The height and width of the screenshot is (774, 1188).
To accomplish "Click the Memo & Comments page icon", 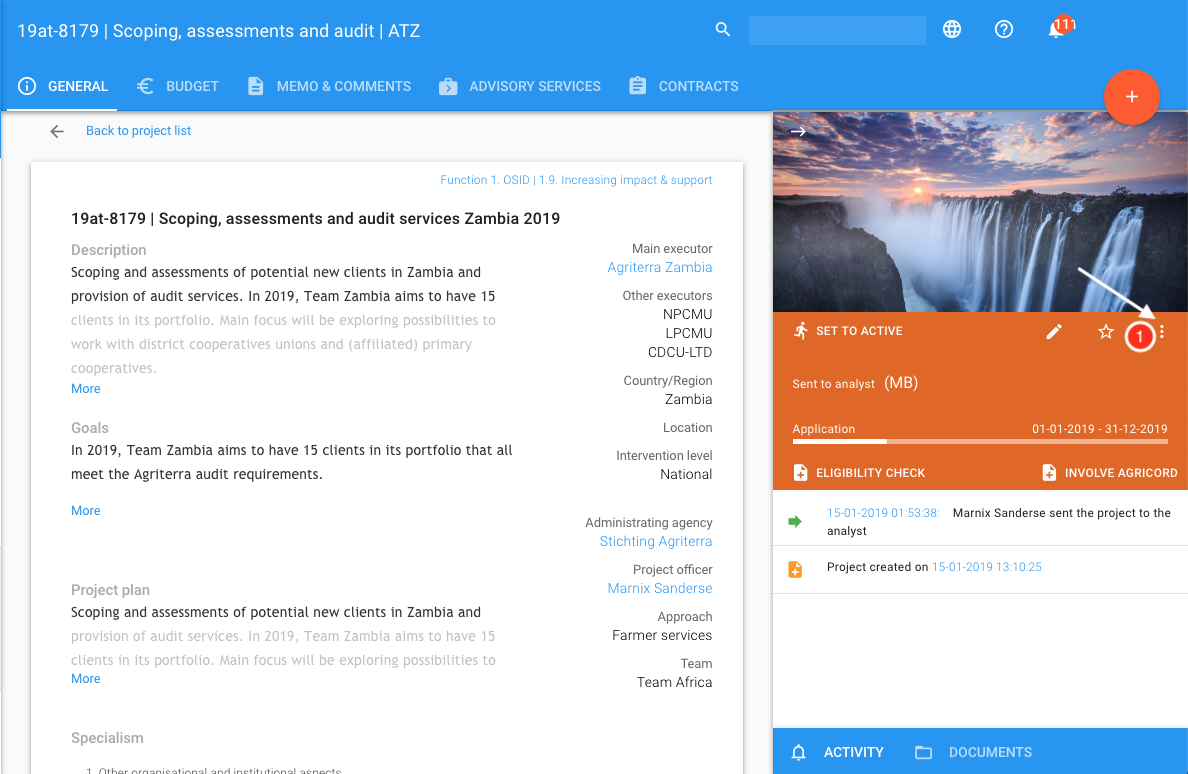I will pyautogui.click(x=256, y=86).
